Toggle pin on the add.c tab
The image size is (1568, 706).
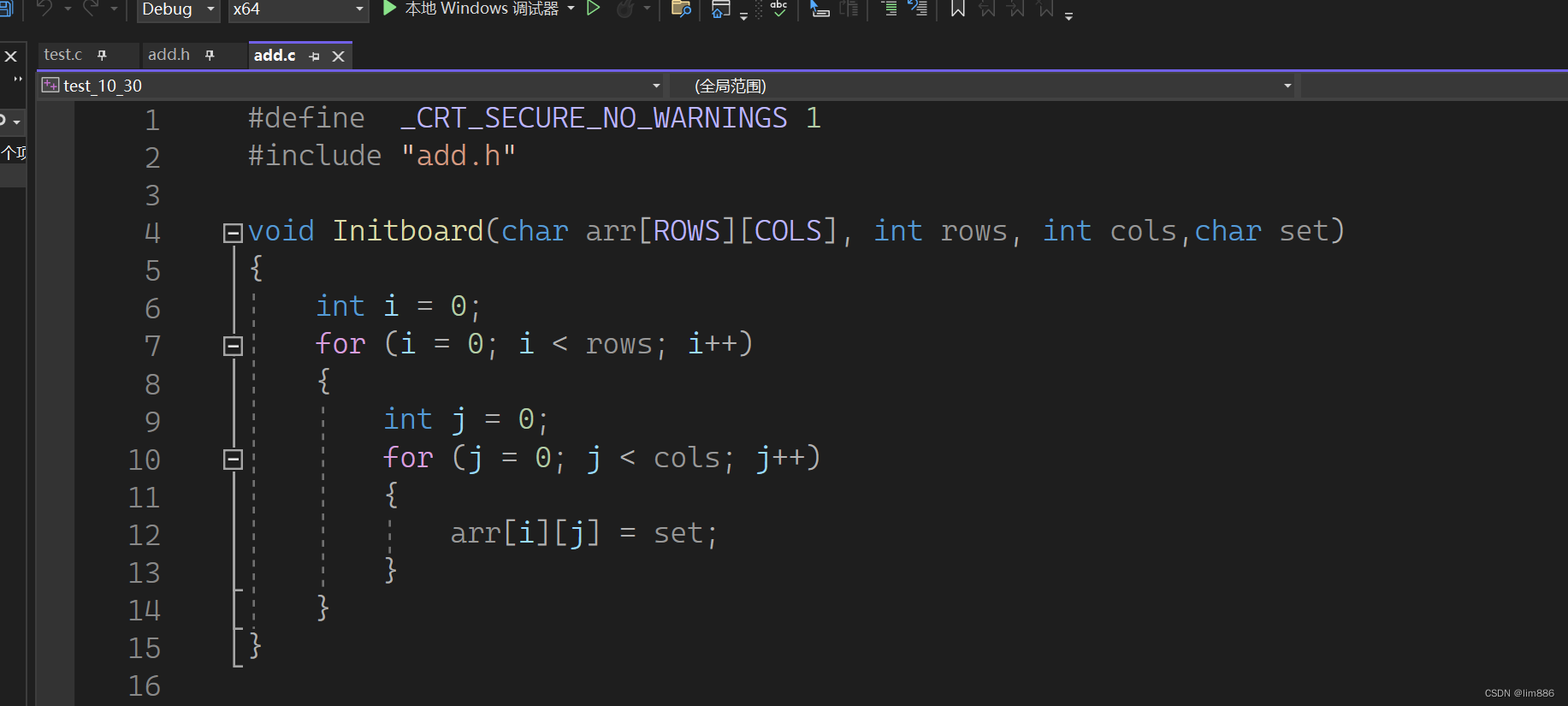(314, 56)
